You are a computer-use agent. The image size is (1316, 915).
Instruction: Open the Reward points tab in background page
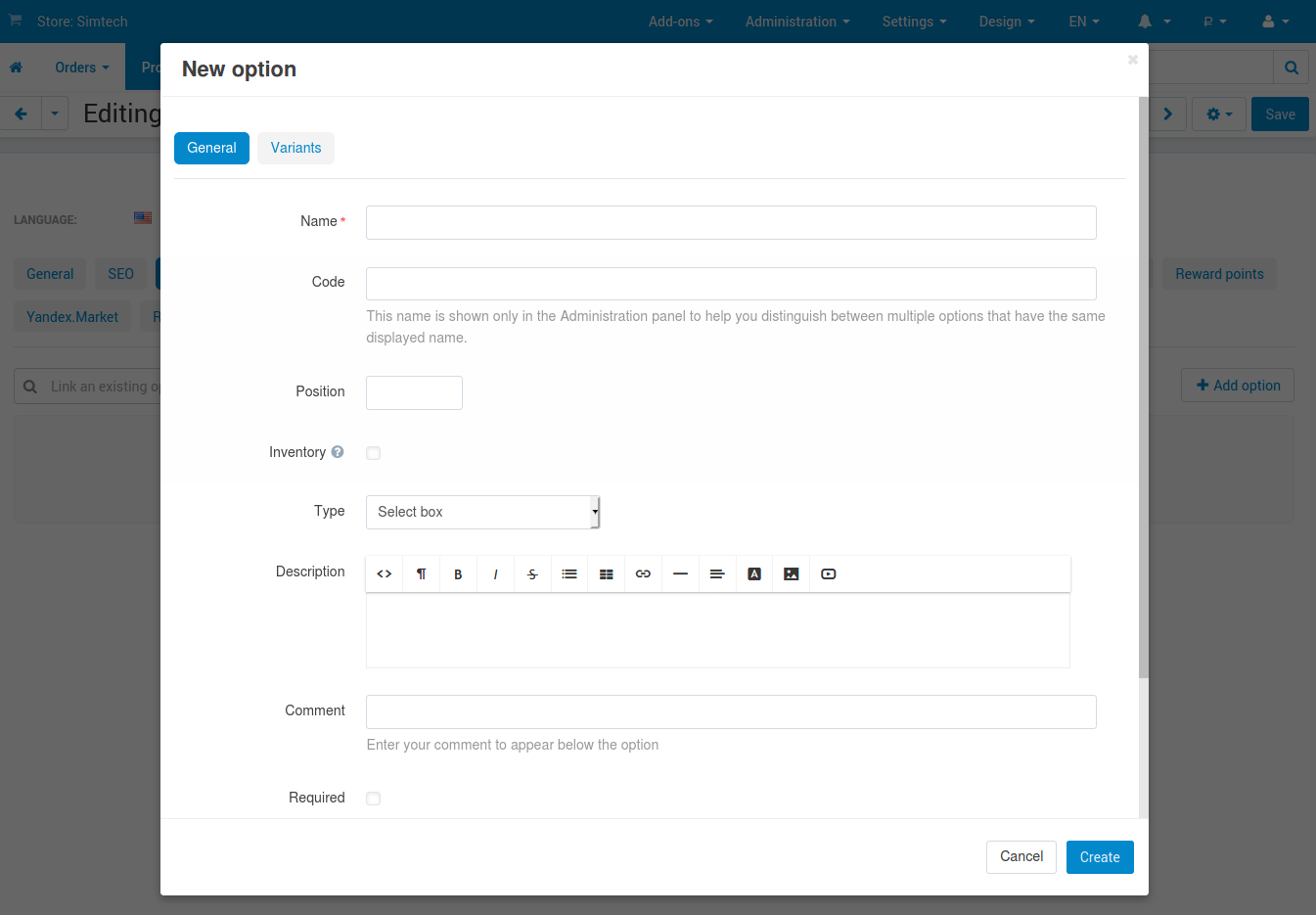tap(1219, 274)
